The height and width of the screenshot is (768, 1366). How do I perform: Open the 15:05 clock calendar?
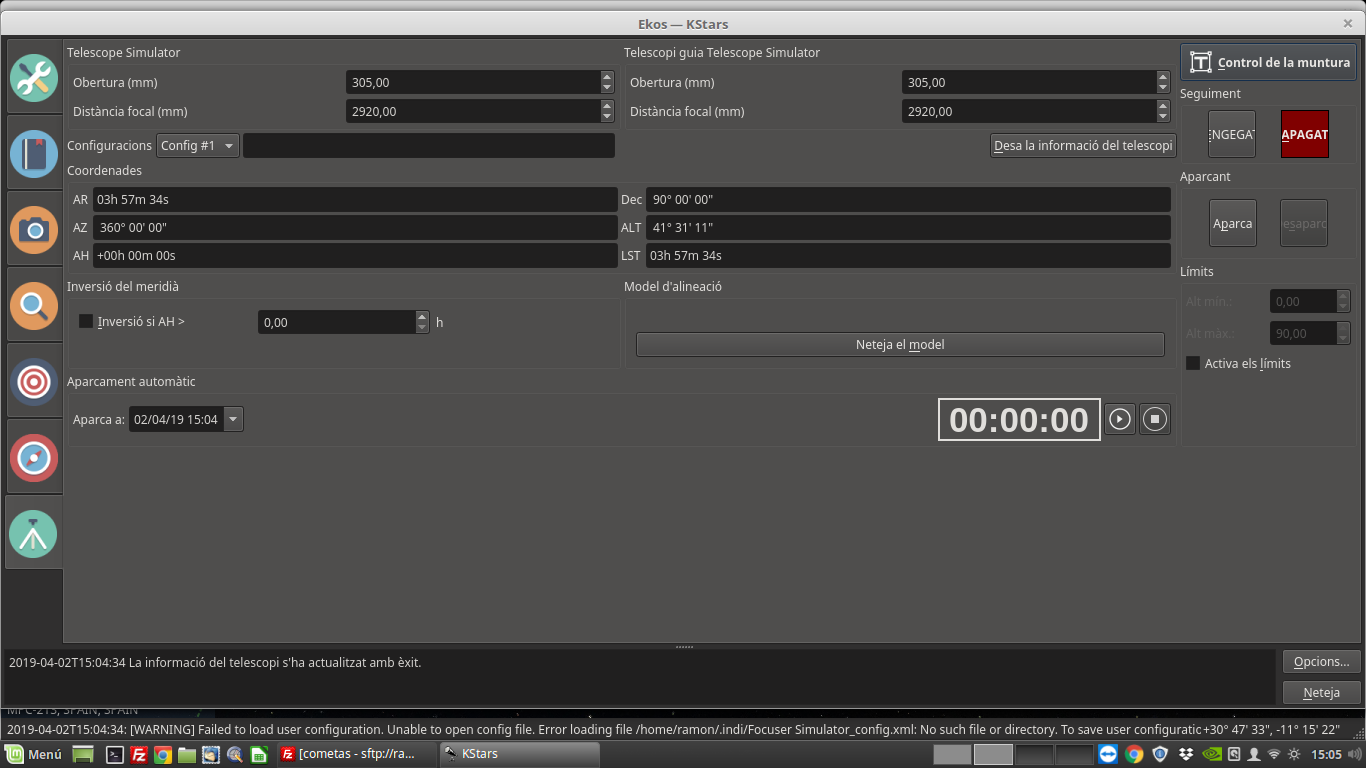point(1326,754)
